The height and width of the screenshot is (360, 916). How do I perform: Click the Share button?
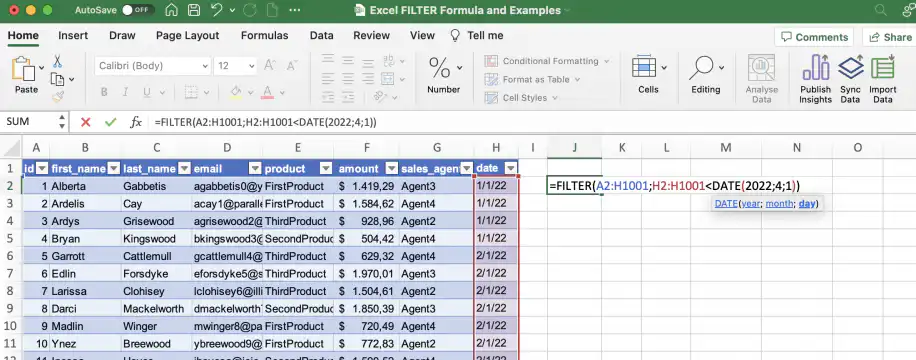point(890,37)
